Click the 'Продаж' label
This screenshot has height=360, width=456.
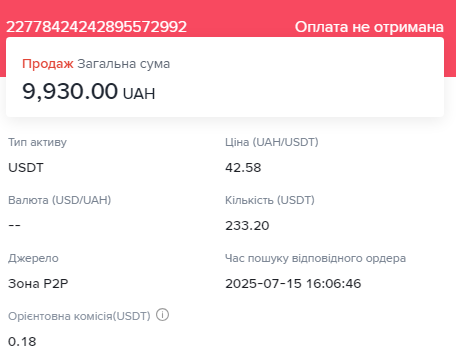point(48,64)
